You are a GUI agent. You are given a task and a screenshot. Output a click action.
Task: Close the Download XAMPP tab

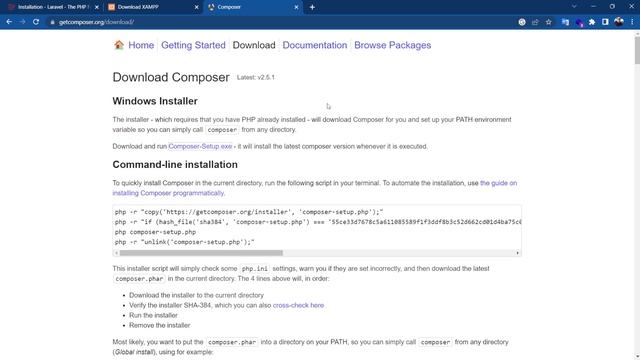[x=196, y=7]
